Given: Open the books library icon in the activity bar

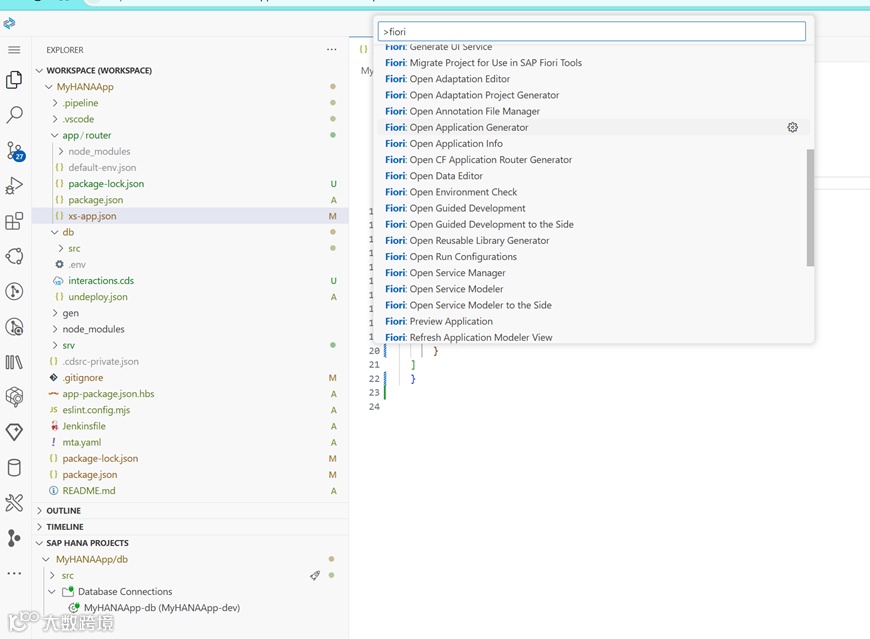Looking at the screenshot, I should [x=14, y=362].
